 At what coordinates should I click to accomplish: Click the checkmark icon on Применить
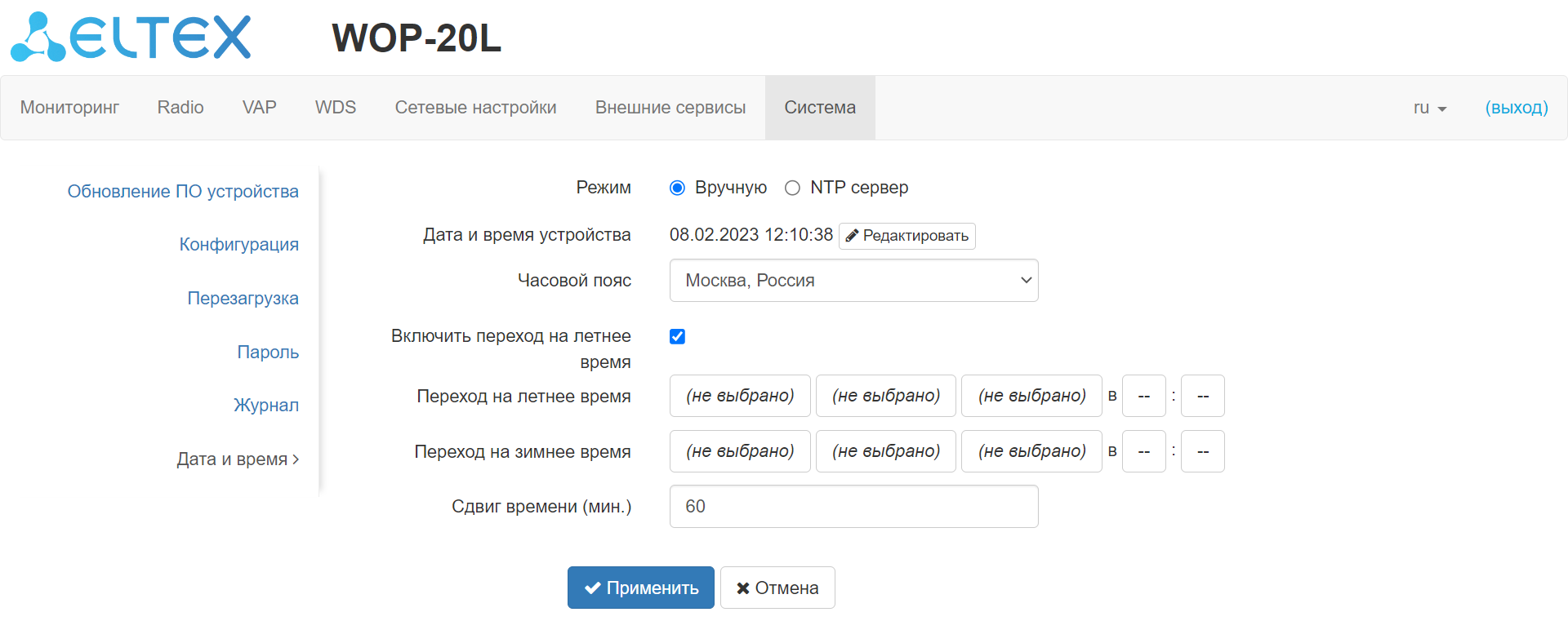pyautogui.click(x=592, y=588)
